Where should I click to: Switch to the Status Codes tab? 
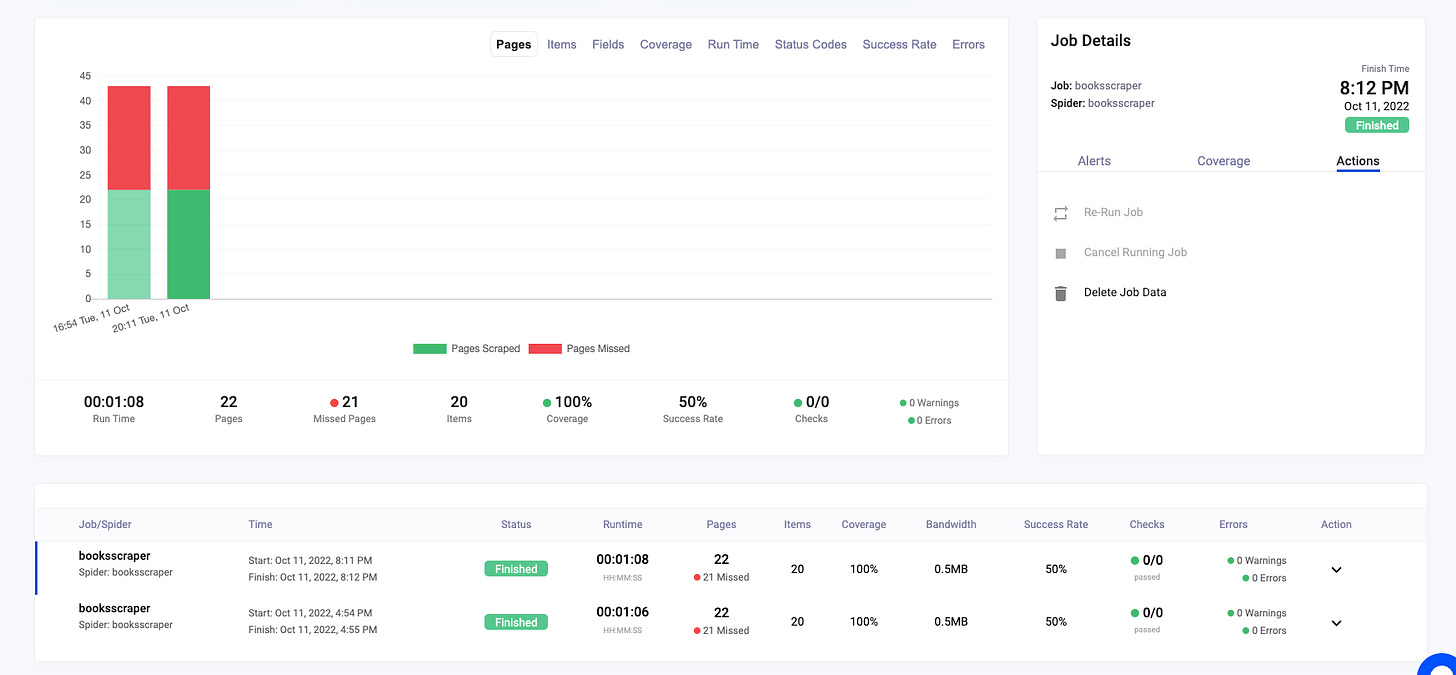pos(810,44)
